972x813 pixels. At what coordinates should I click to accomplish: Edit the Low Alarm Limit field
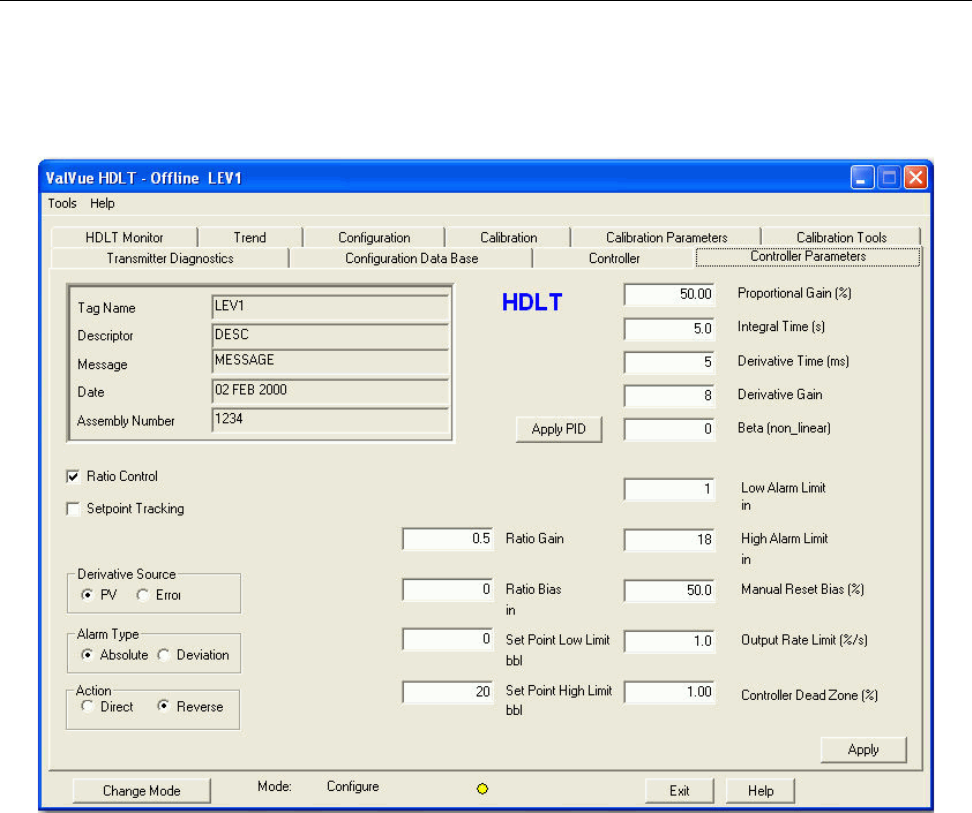(669, 489)
